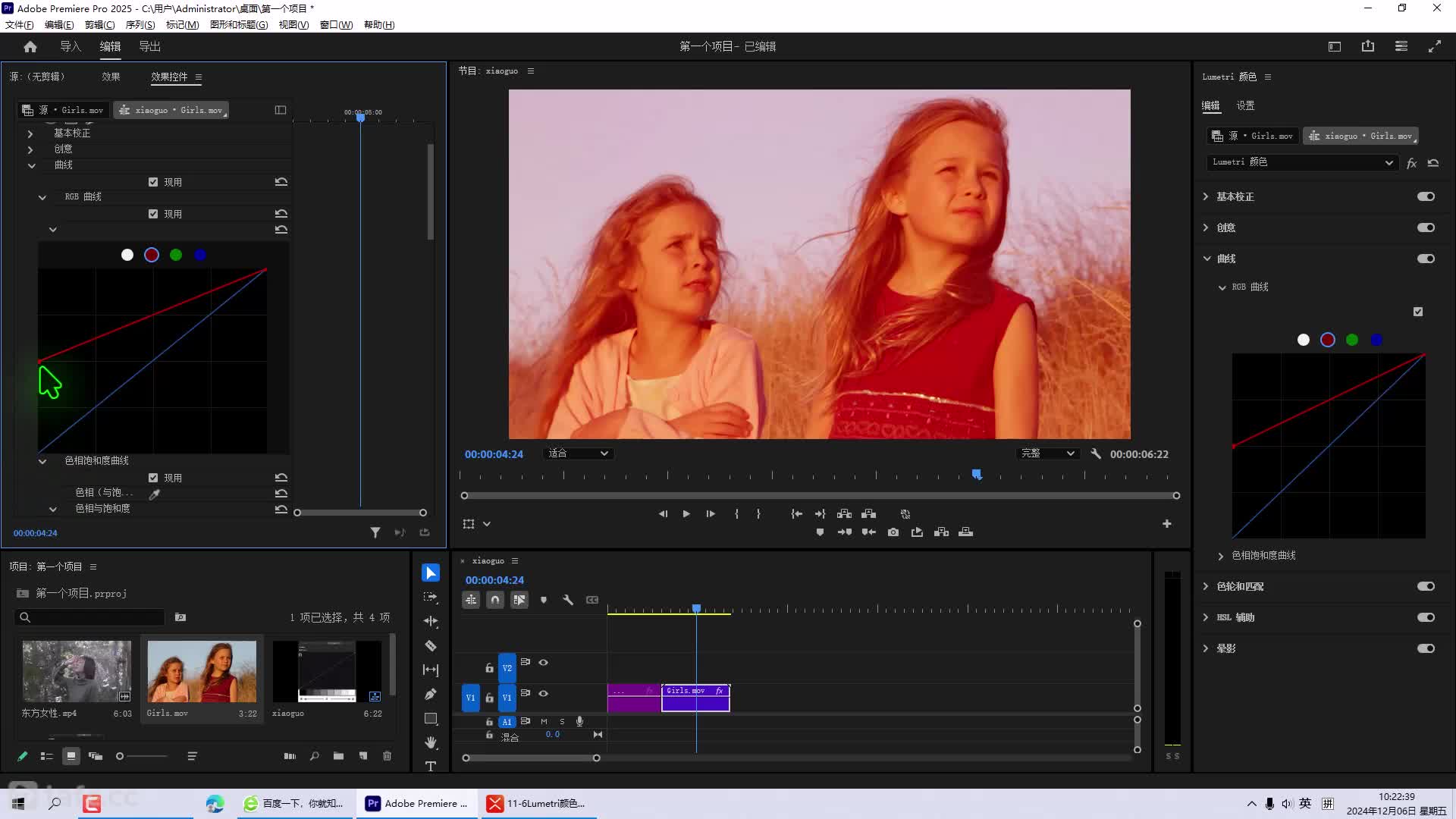Select the Slip tool

(431, 670)
